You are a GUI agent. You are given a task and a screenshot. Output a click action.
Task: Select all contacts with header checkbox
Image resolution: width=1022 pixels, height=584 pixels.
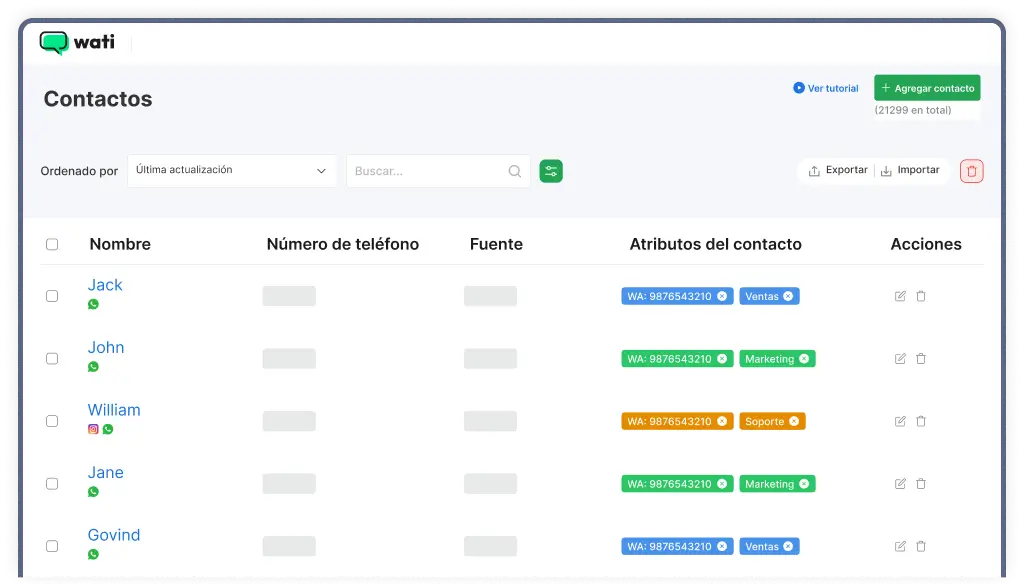coord(52,243)
